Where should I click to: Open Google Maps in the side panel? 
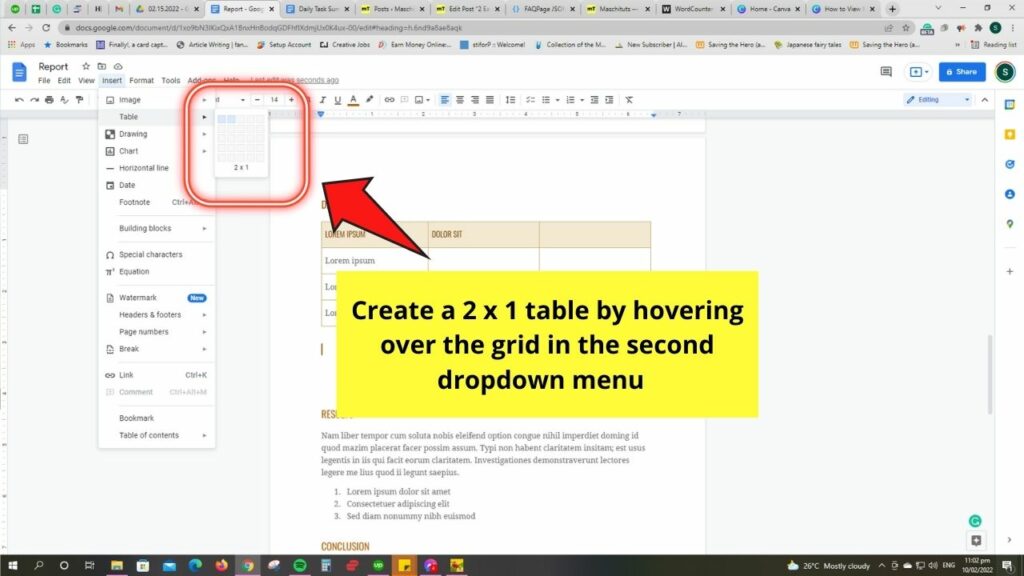[1009, 223]
